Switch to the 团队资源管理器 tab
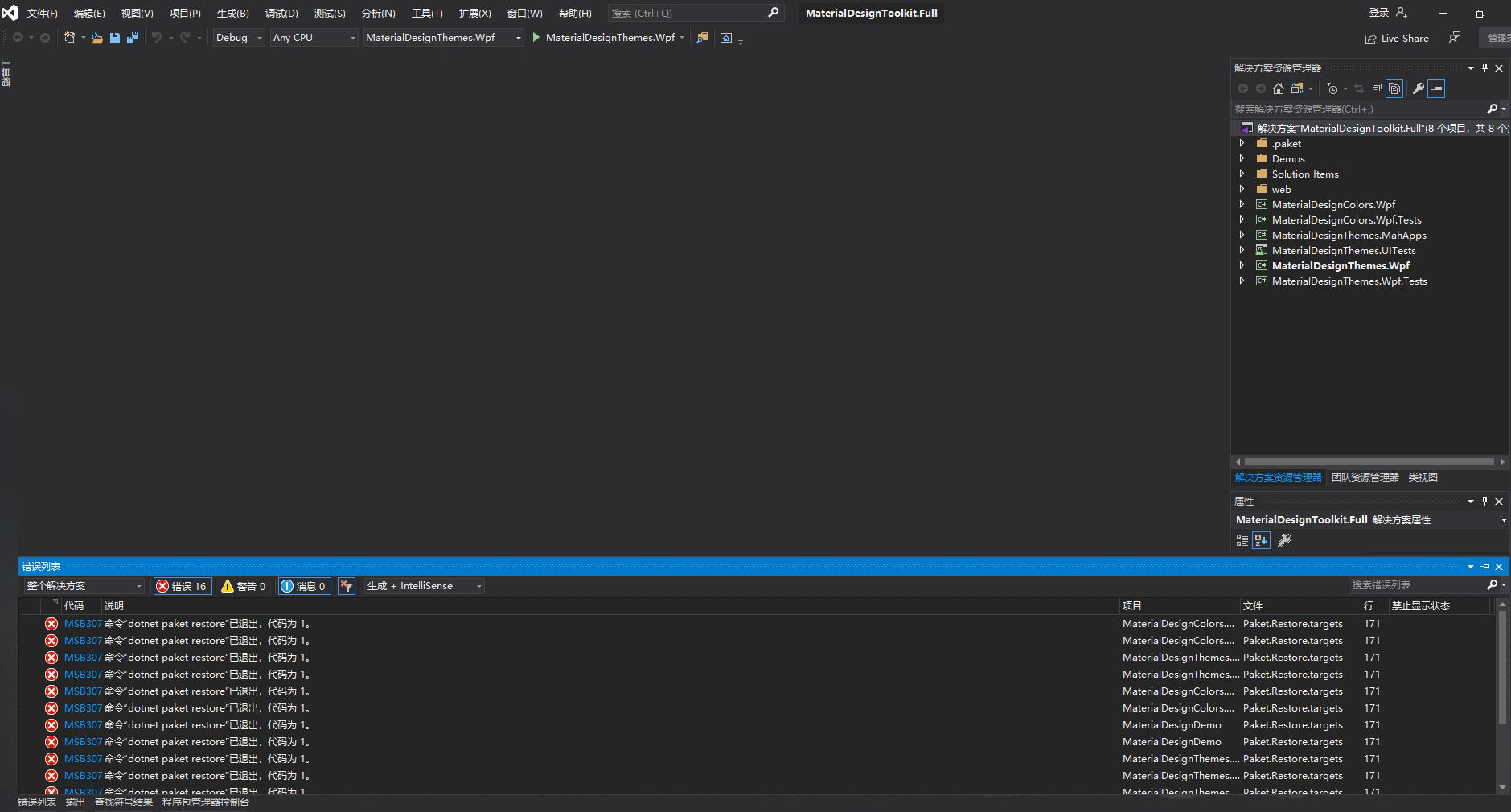 pos(1365,477)
